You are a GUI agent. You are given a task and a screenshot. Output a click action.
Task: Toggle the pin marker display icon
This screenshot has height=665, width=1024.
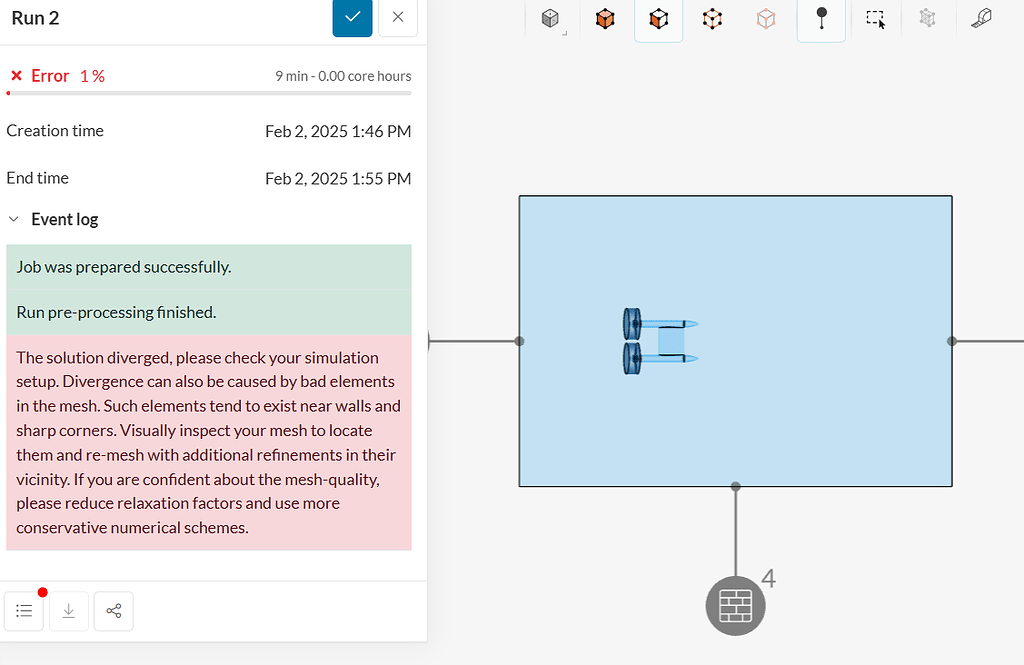coord(821,19)
